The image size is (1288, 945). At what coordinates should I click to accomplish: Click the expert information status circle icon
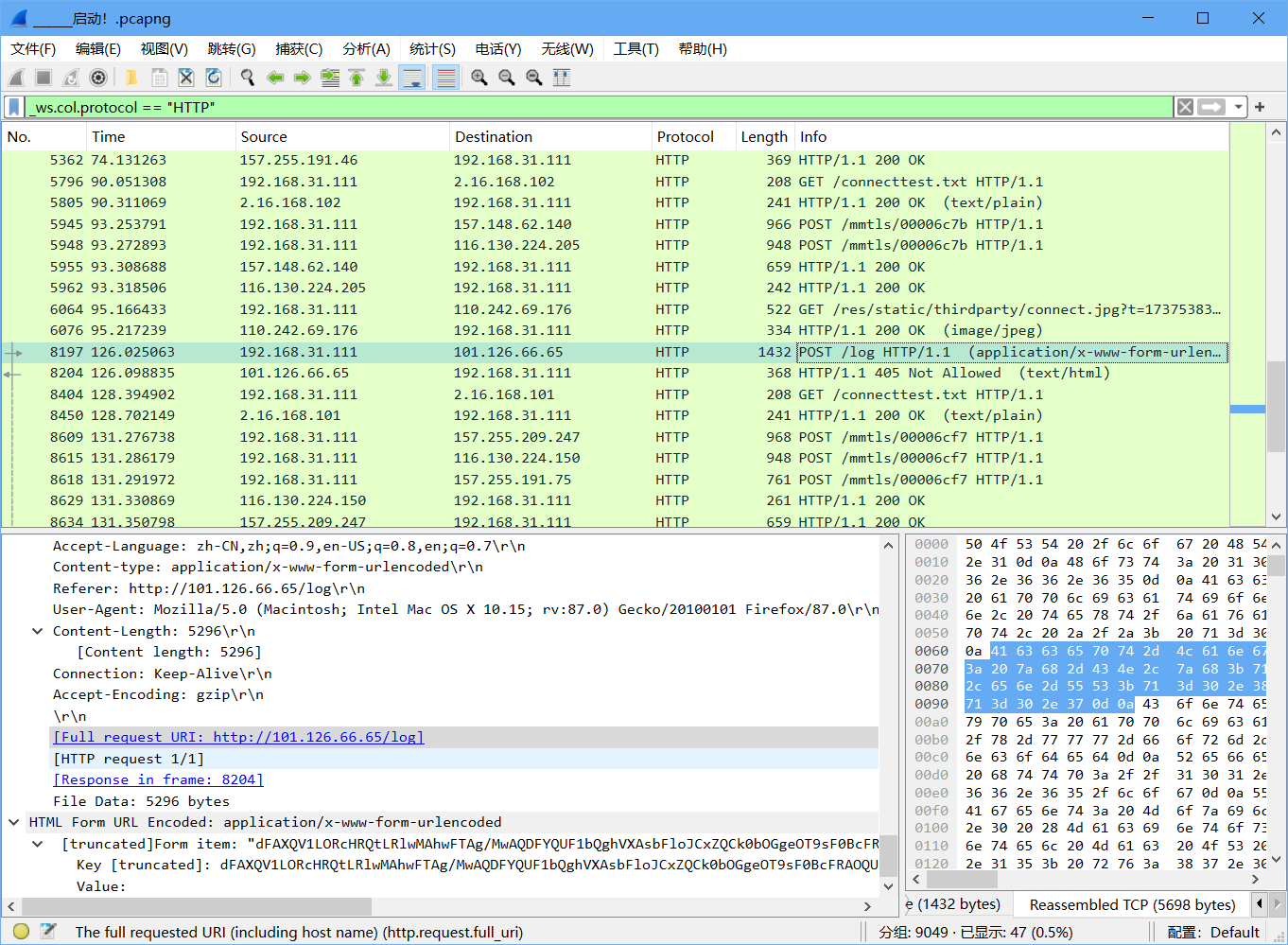pos(21,931)
